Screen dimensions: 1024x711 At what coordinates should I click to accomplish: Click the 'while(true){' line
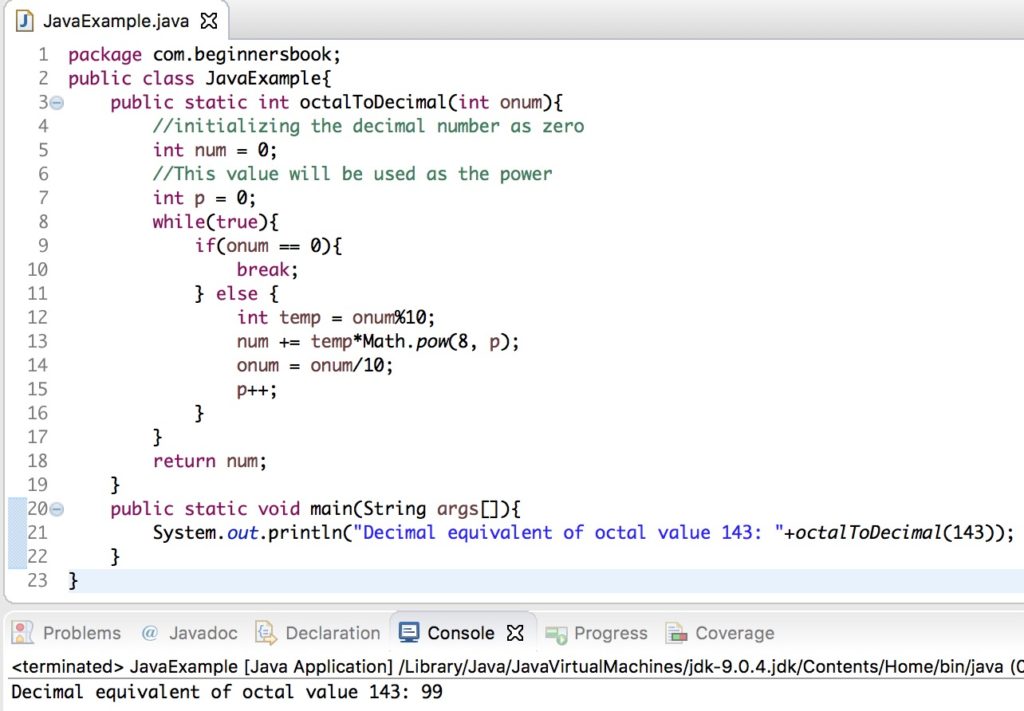(x=216, y=222)
